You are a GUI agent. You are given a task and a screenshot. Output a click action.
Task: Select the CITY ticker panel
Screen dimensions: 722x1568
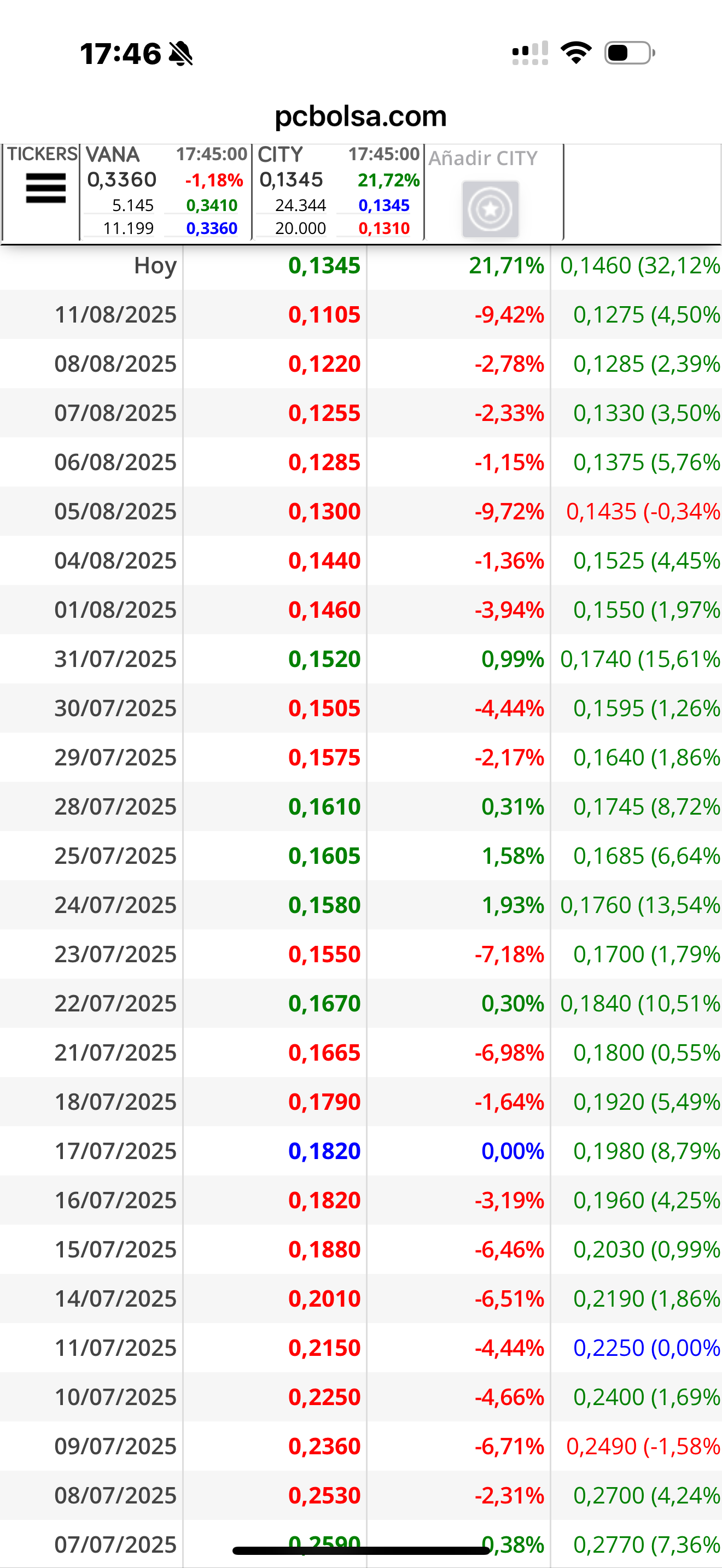coord(338,192)
